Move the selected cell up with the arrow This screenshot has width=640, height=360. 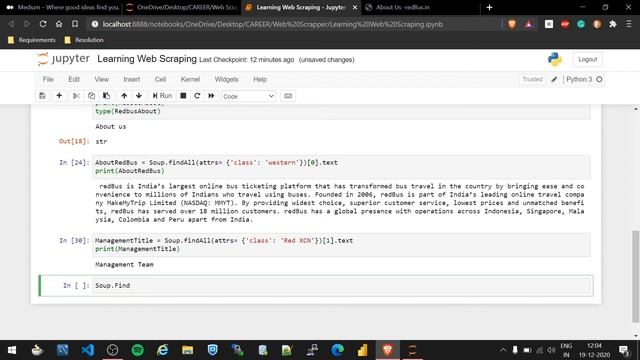[124, 96]
